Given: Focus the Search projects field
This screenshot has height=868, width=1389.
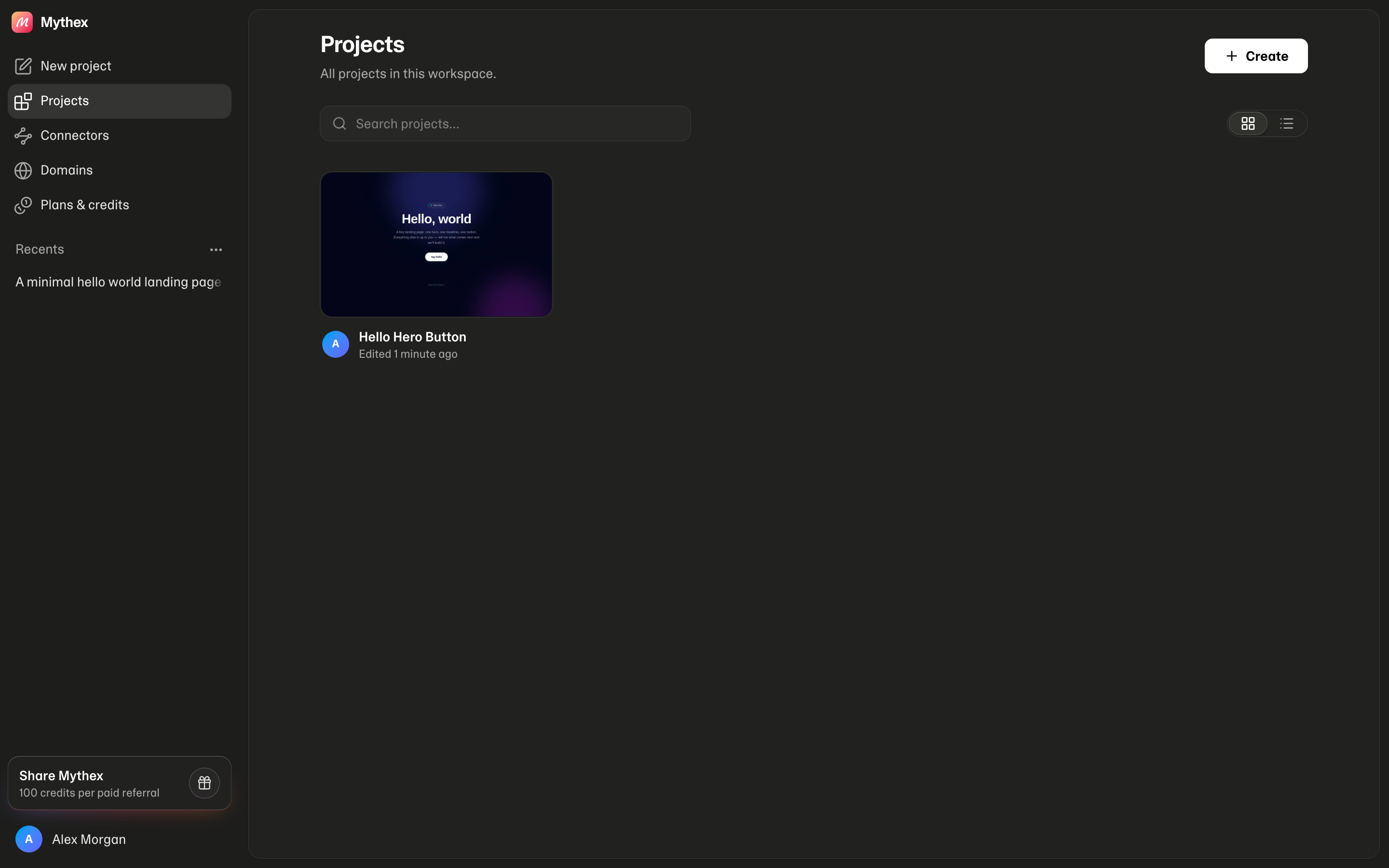Looking at the screenshot, I should 505,123.
